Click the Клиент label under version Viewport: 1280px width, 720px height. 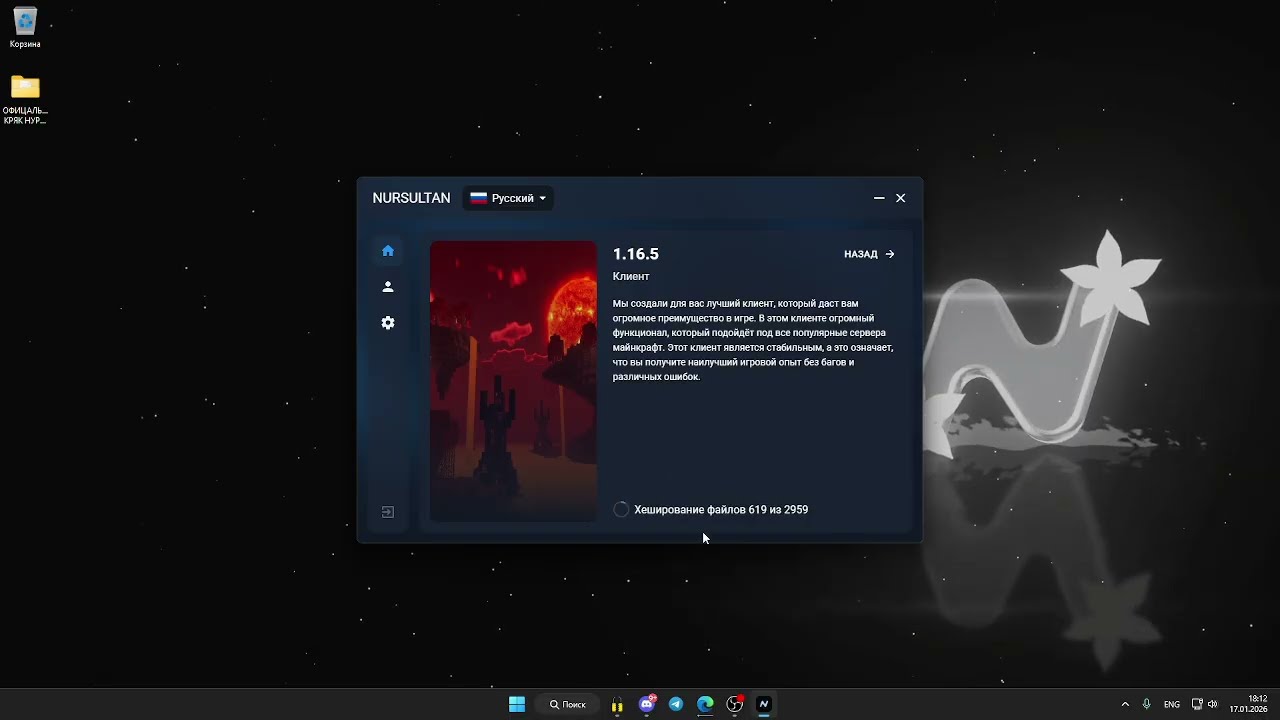631,276
